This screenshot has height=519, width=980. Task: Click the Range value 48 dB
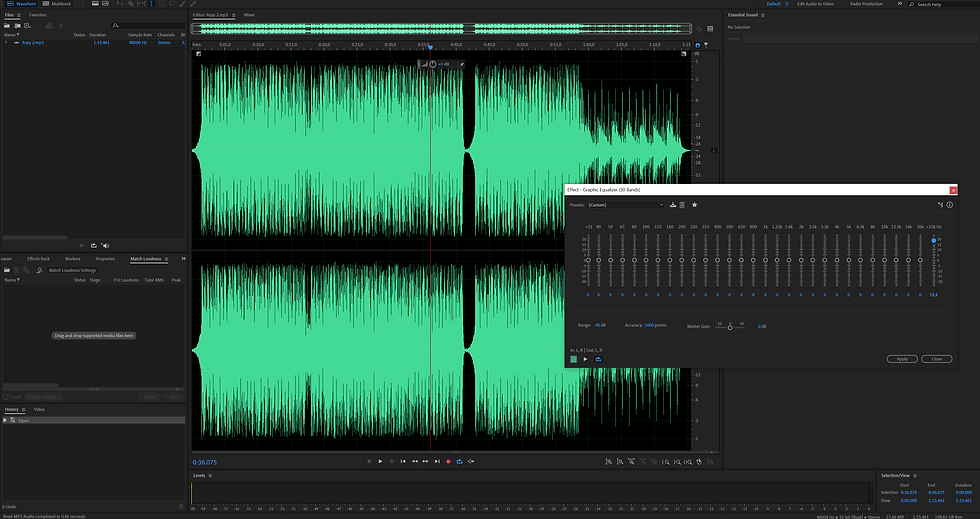click(x=600, y=326)
